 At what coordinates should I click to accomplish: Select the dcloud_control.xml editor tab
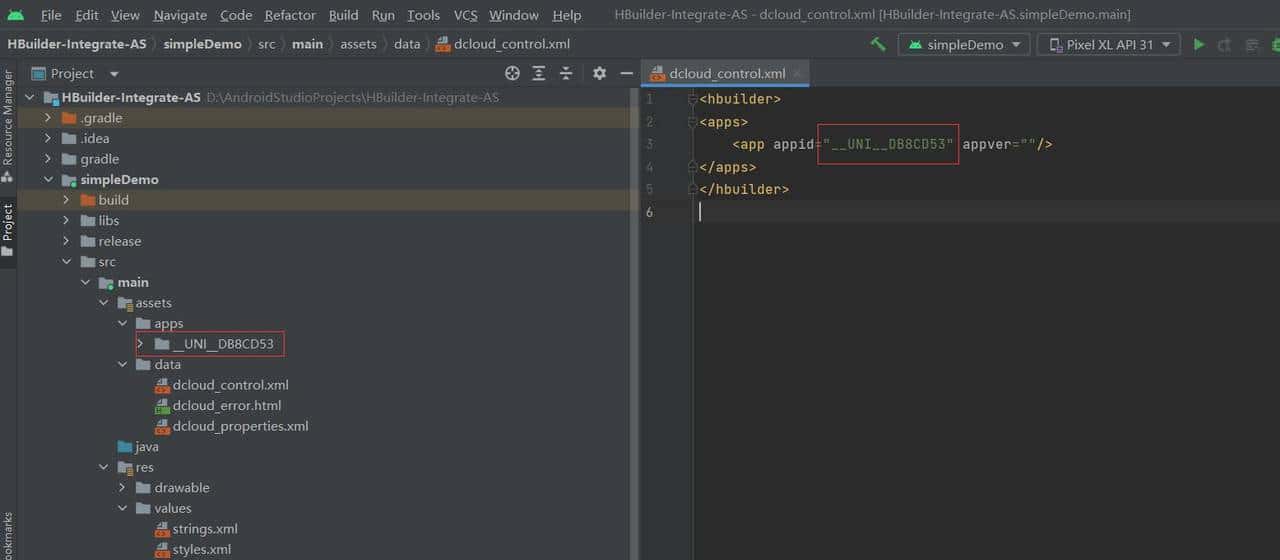pos(726,74)
